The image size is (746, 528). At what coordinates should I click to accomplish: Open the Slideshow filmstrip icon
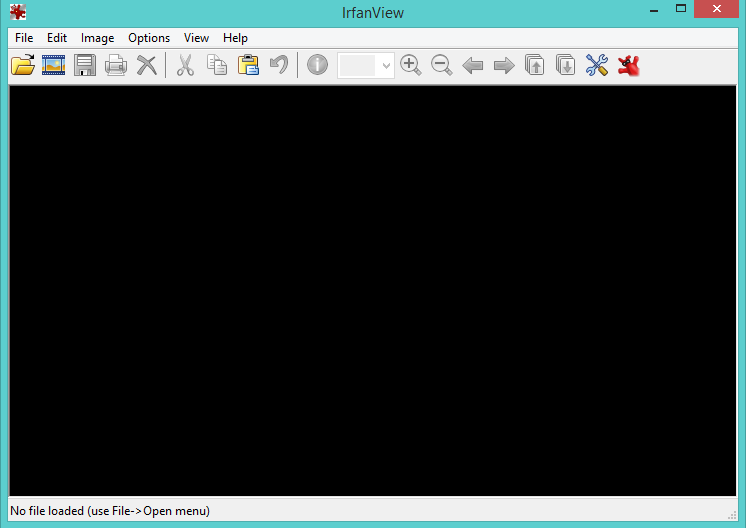pyautogui.click(x=53, y=66)
